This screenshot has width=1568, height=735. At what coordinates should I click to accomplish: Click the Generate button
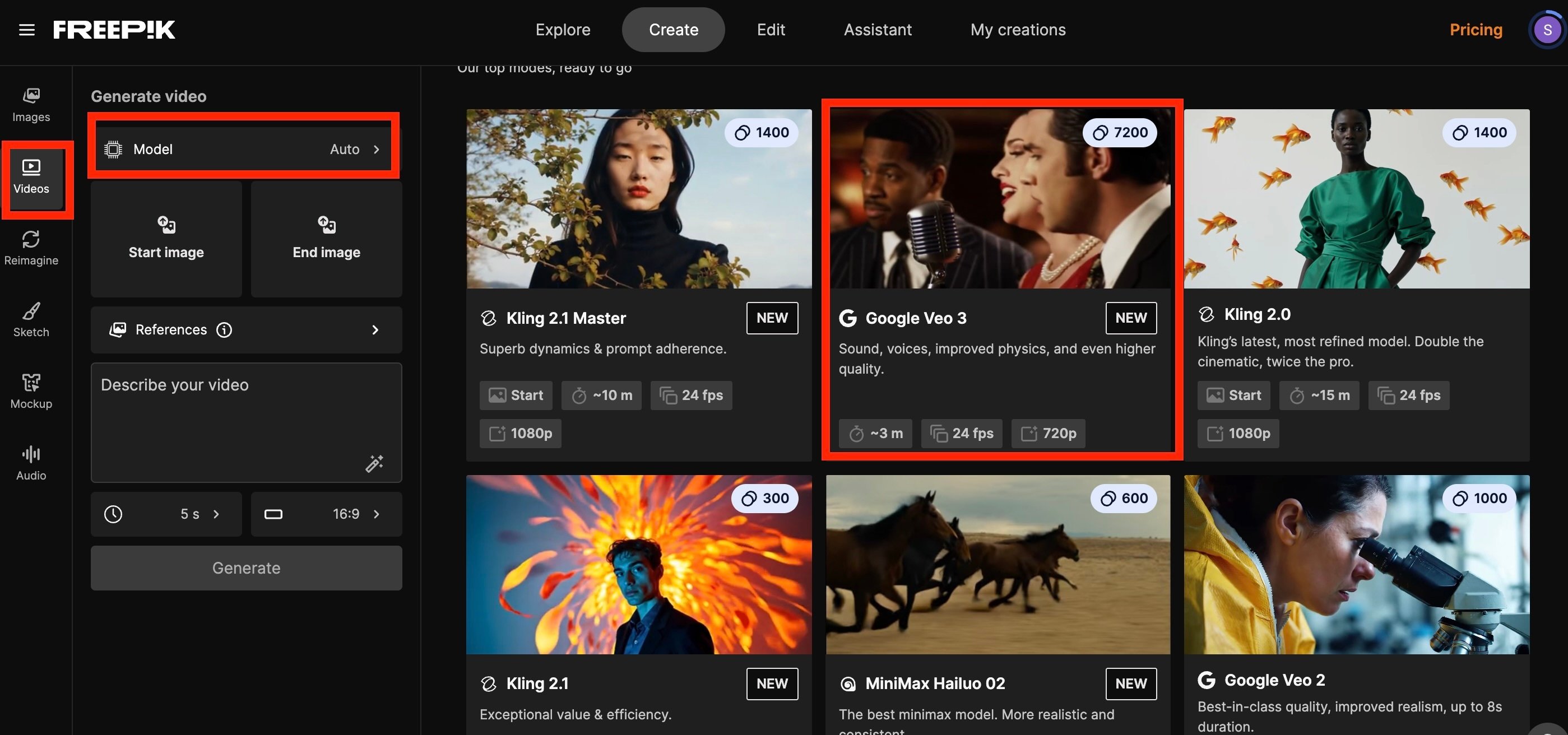(x=246, y=568)
